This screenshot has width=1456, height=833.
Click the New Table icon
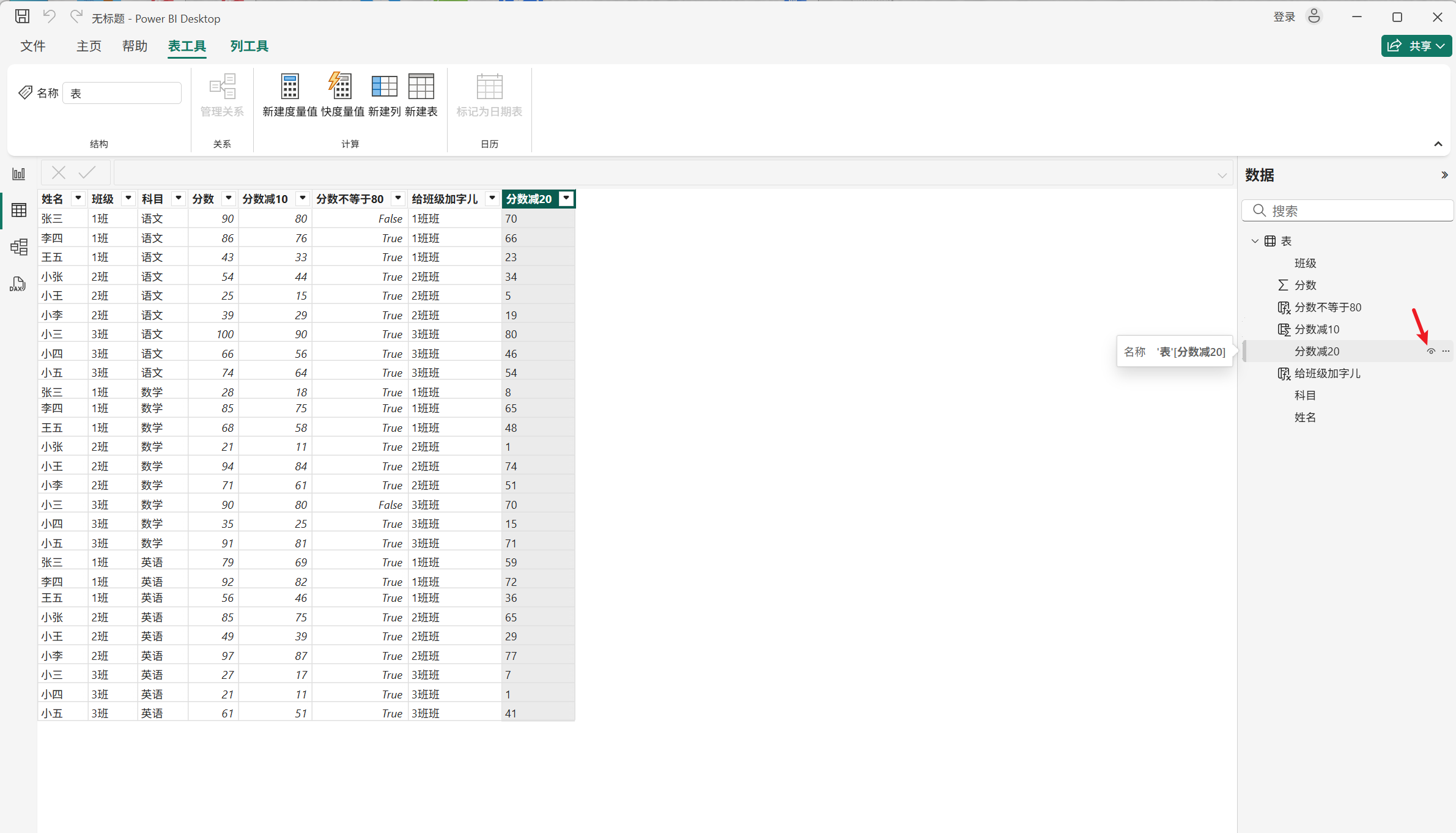coord(421,87)
